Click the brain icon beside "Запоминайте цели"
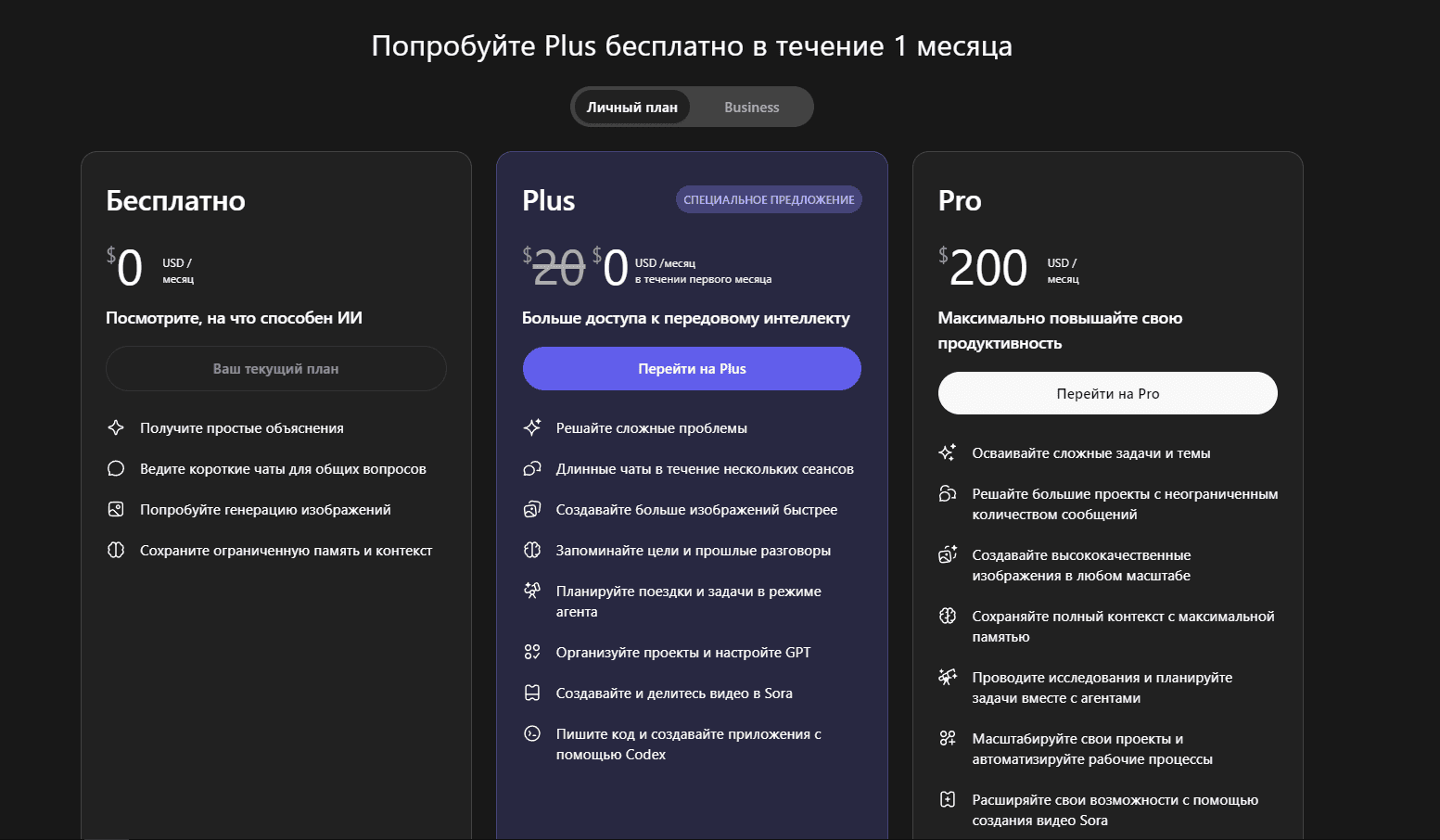Image resolution: width=1440 pixels, height=840 pixels. pyautogui.click(x=532, y=550)
